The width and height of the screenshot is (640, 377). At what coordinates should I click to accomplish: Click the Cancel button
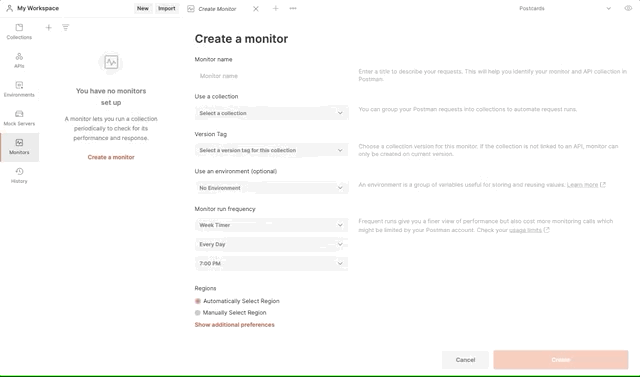click(465, 360)
